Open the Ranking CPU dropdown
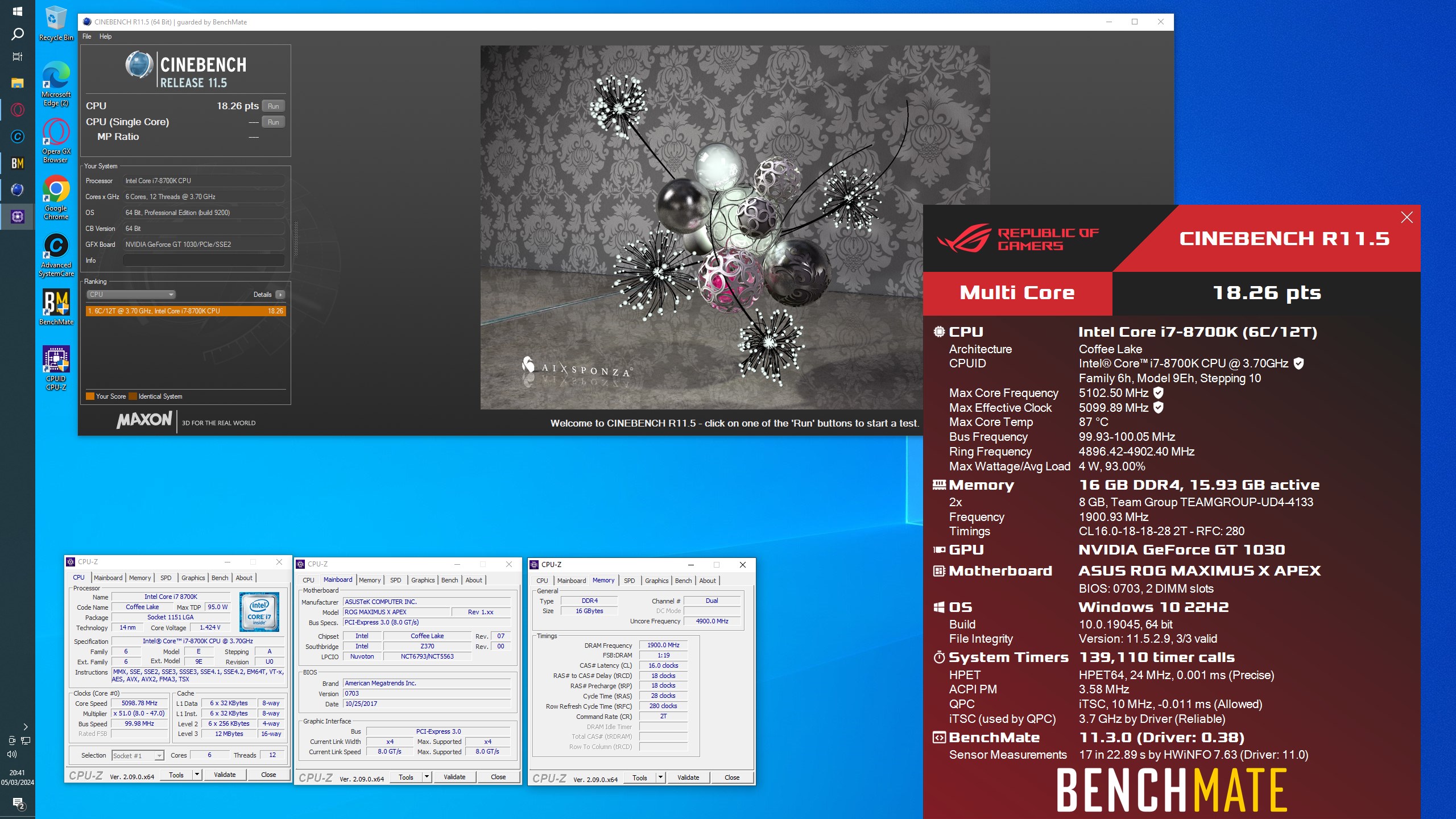This screenshot has height=819, width=1456. pos(131,295)
